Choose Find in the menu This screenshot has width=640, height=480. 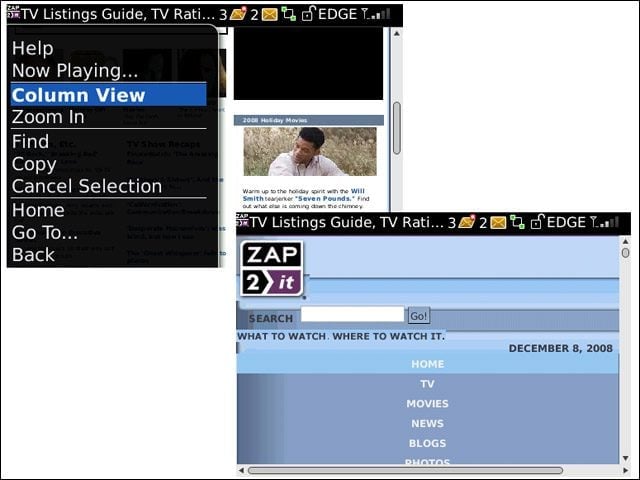pyautogui.click(x=30, y=142)
